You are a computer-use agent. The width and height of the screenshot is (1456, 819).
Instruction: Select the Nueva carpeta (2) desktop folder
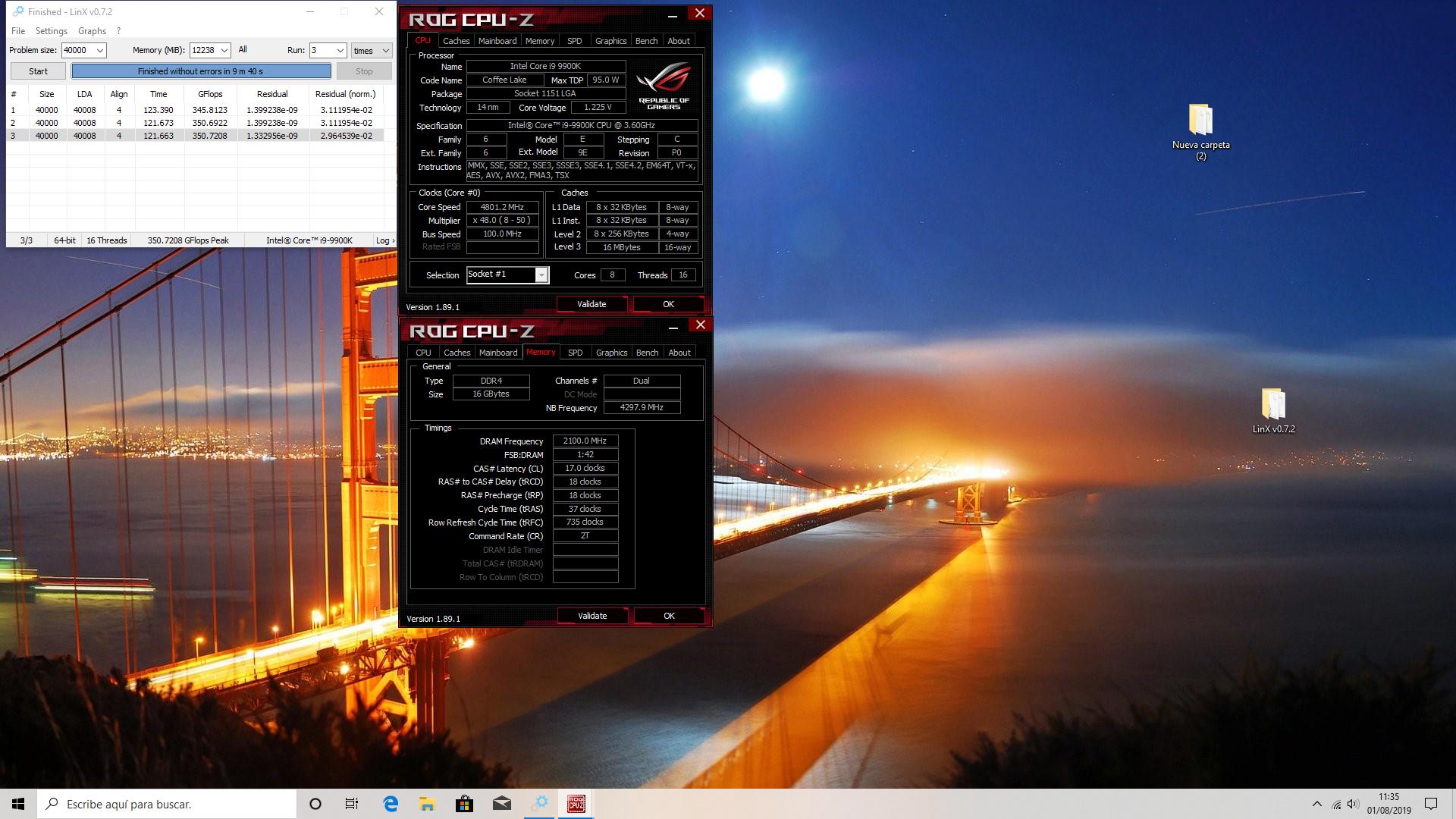[x=1200, y=129]
